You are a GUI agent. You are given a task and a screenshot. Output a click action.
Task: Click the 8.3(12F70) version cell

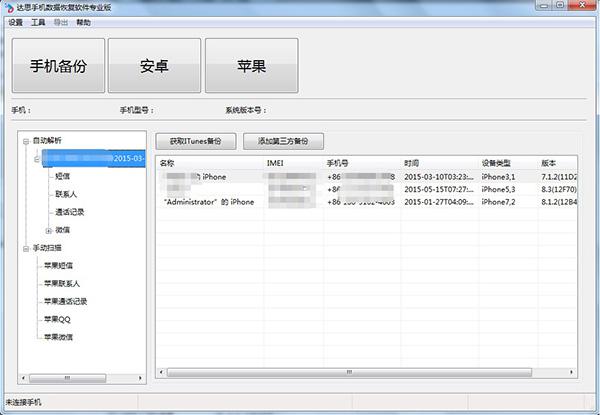point(559,189)
